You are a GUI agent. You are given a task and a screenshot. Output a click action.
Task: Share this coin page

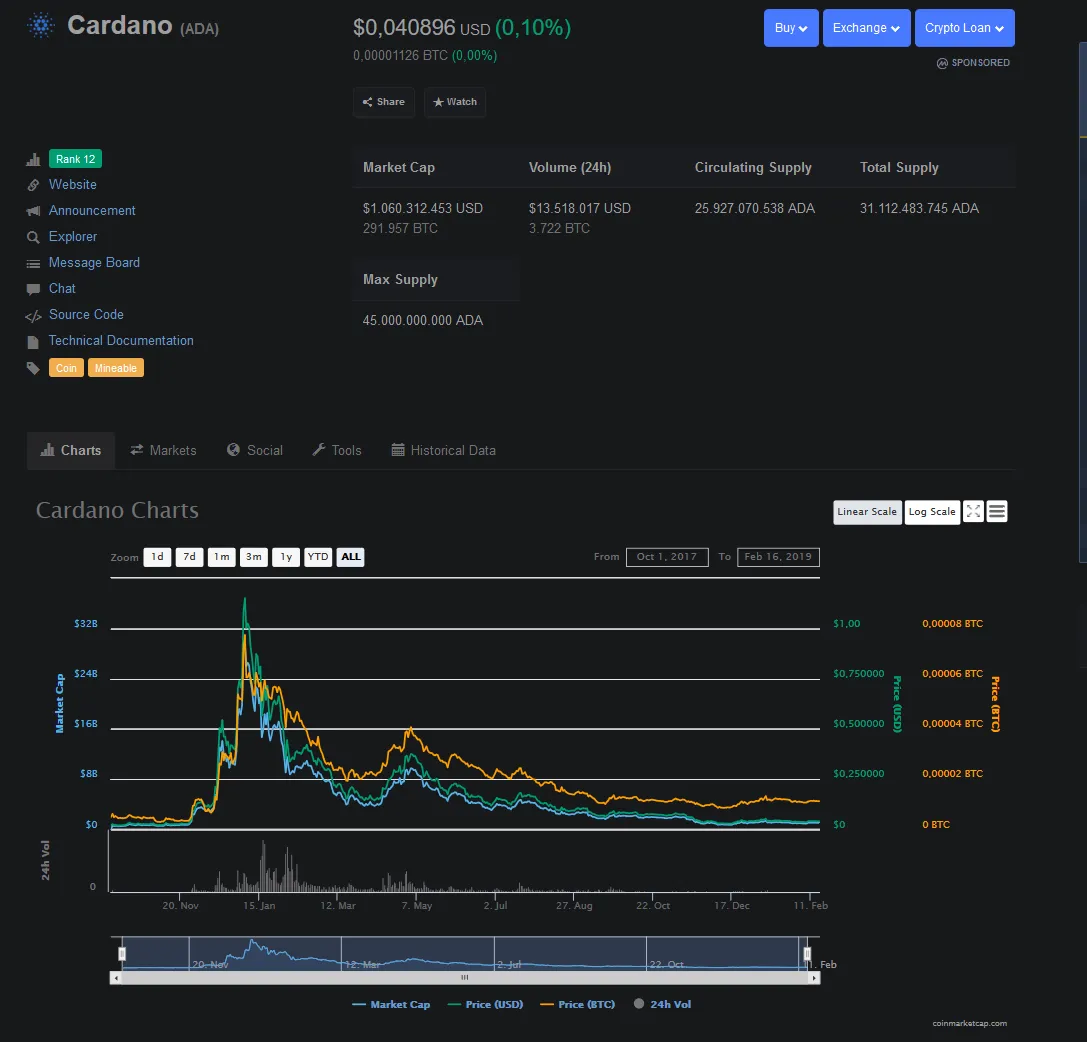click(384, 102)
